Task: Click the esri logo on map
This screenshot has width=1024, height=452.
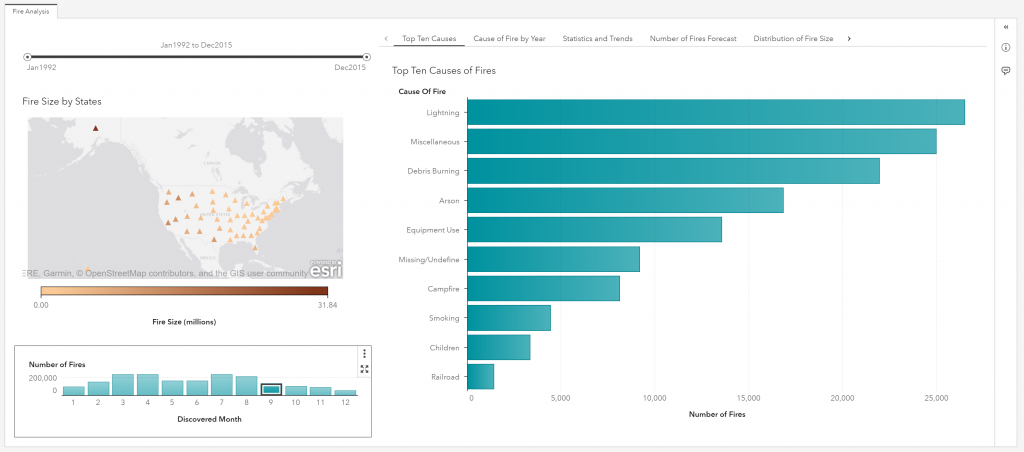Action: click(x=326, y=269)
